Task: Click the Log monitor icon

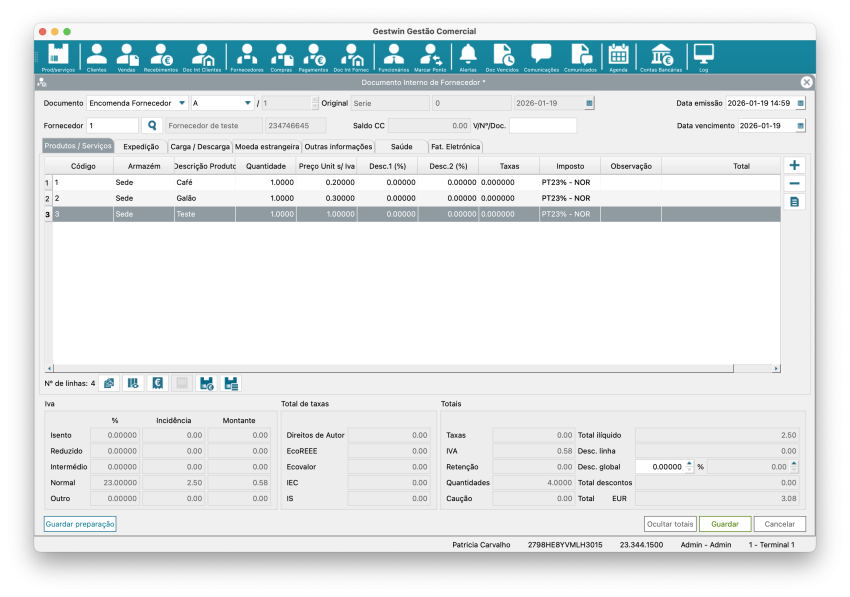Action: tap(704, 57)
